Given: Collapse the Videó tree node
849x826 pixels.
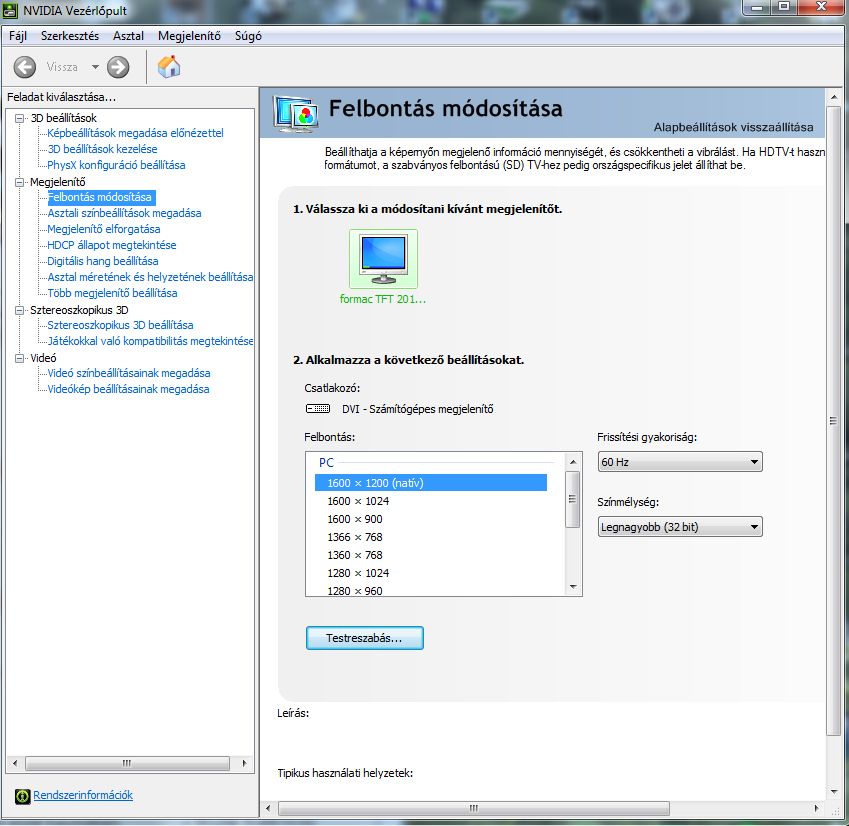Looking at the screenshot, I should tap(19, 358).
